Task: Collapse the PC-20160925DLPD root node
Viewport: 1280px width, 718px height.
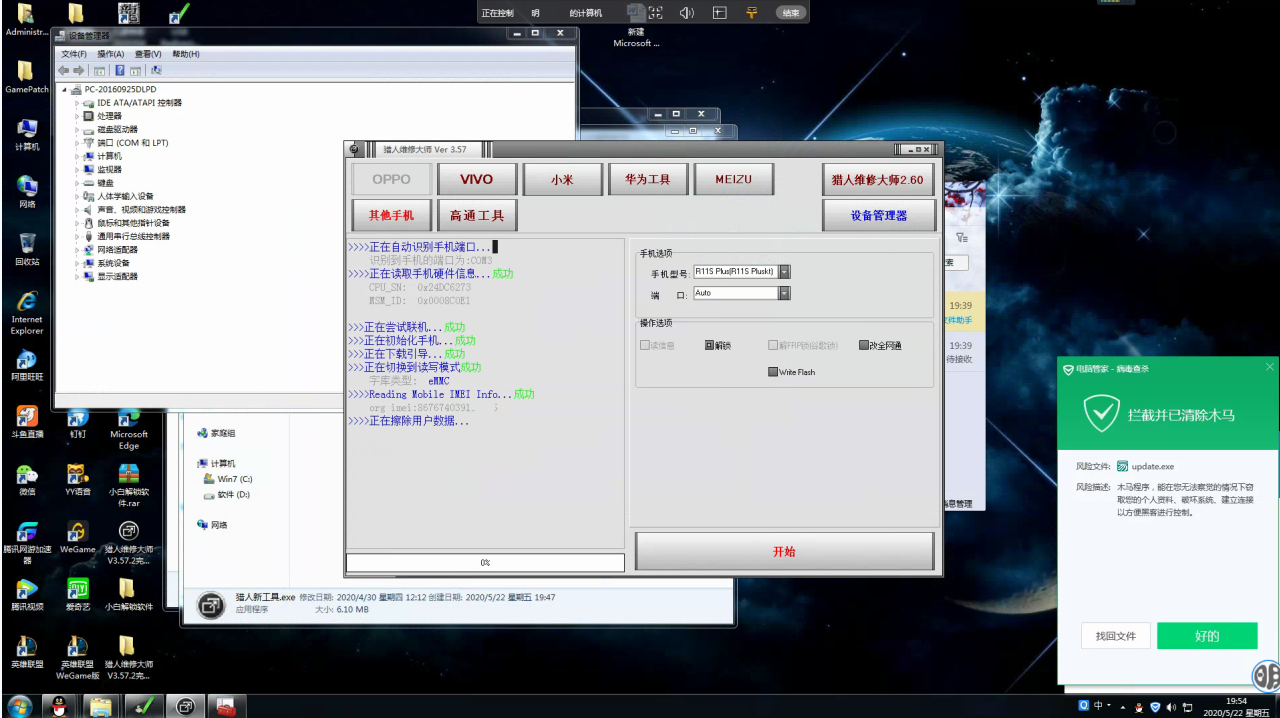Action: (x=65, y=89)
